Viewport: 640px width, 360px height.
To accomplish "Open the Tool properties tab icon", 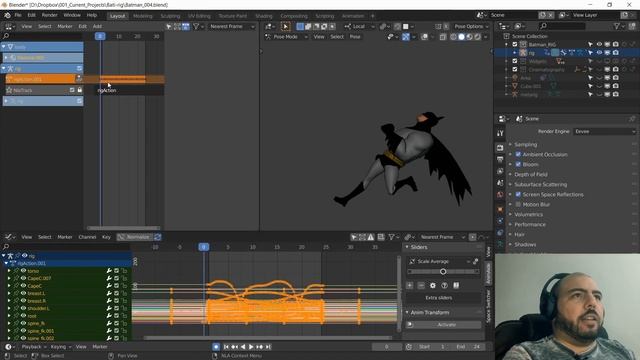I will pos(500,133).
